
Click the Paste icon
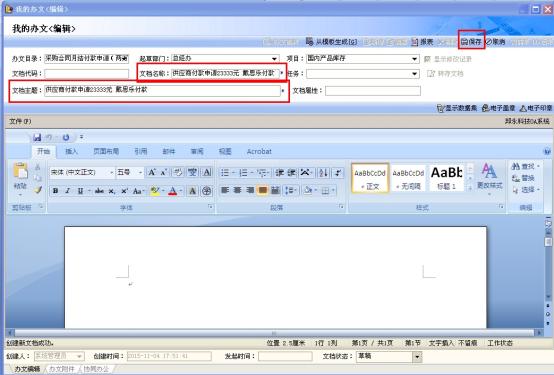[x=20, y=171]
